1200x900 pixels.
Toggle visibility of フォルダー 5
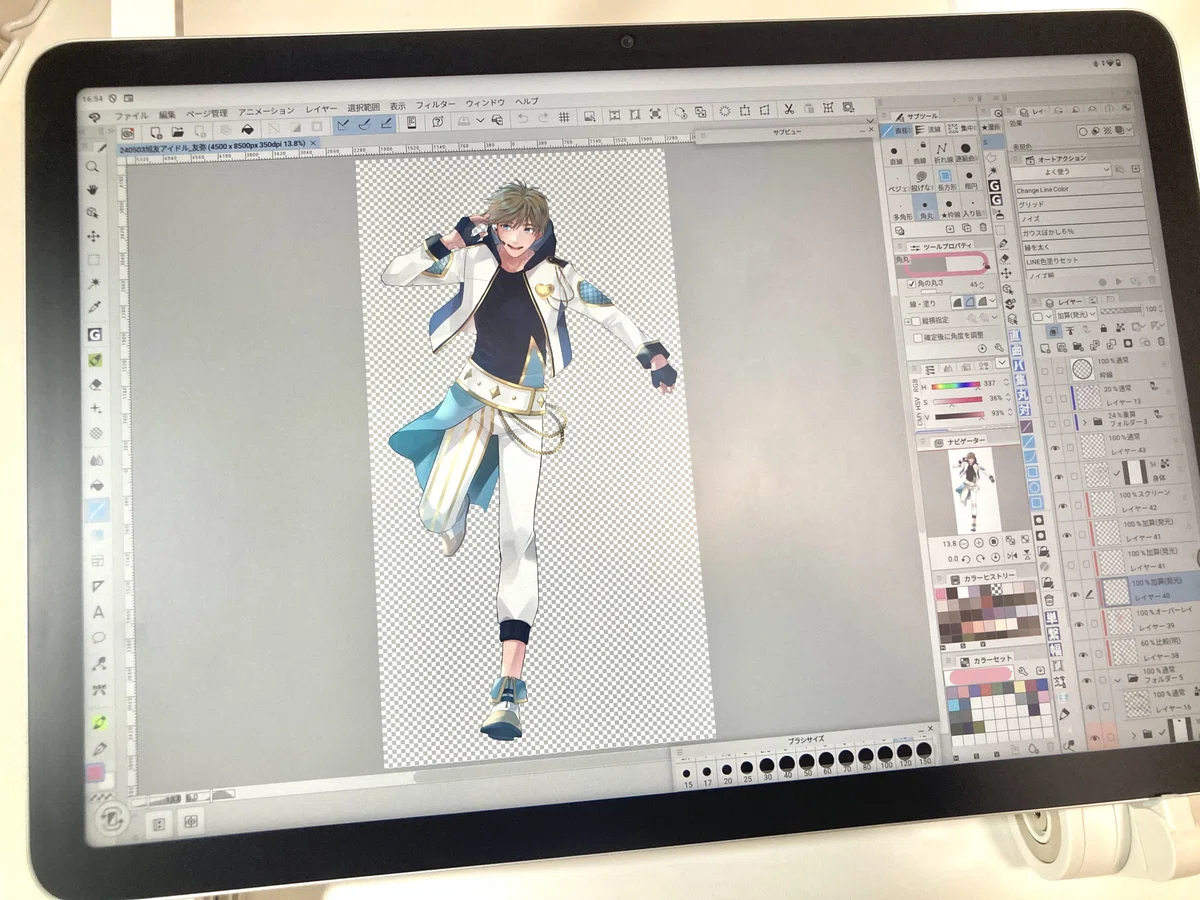point(1087,682)
